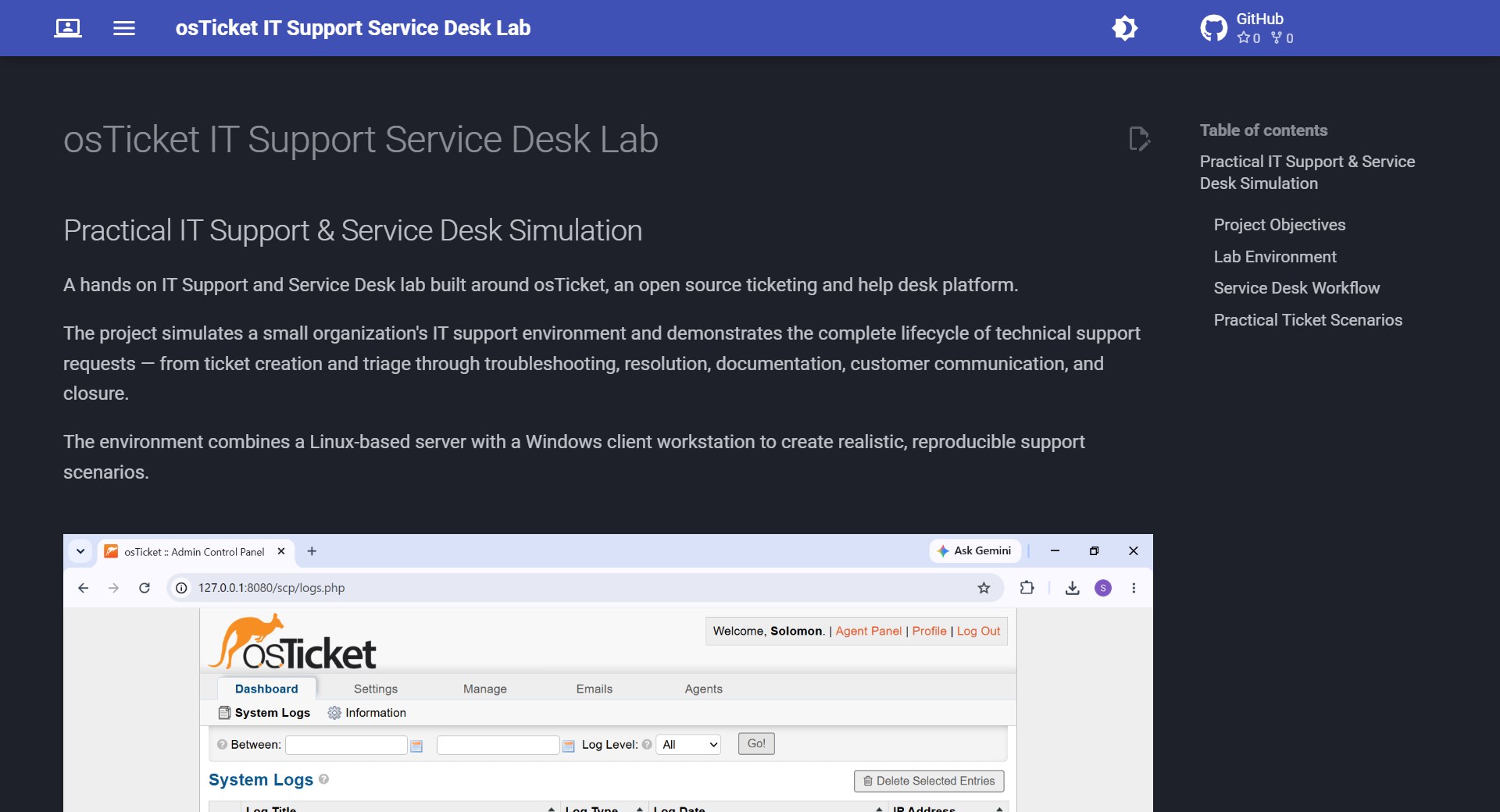Toggle the light/dark color scheme

1125,28
